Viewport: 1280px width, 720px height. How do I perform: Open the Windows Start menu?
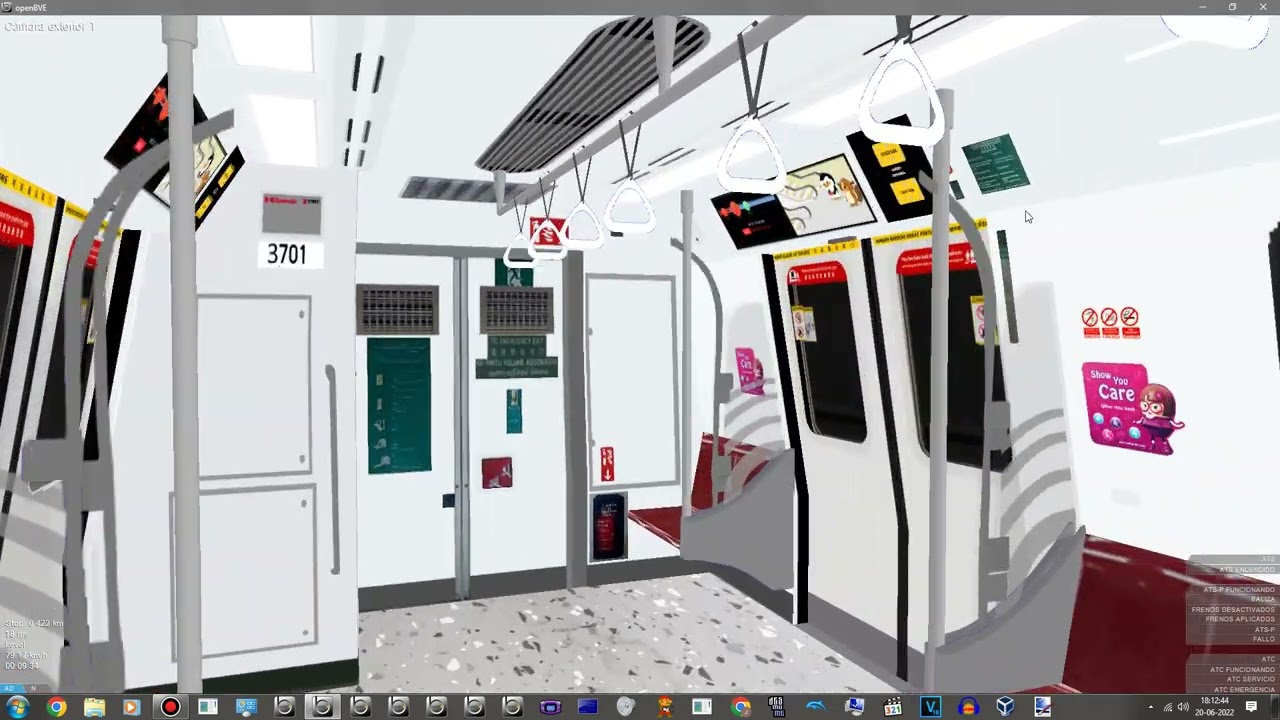(17, 707)
